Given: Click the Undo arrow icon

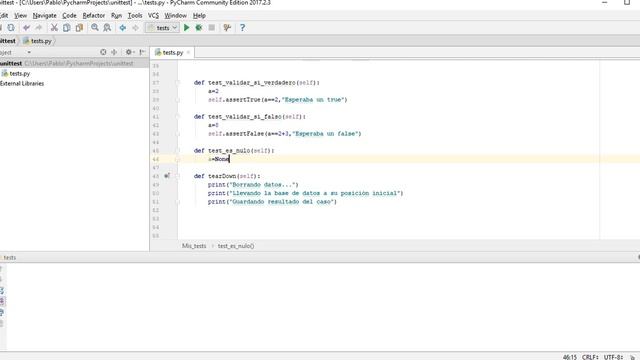Looking at the screenshot, I should (27, 28).
